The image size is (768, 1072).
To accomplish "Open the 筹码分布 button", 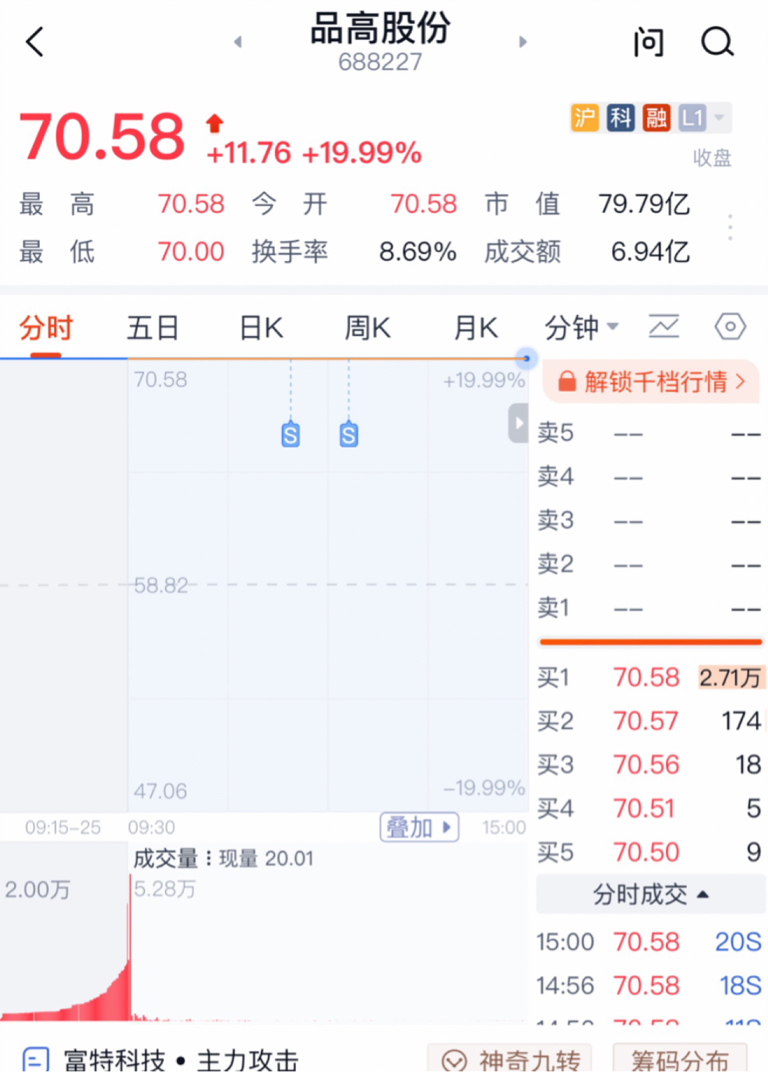I will tap(680, 1059).
